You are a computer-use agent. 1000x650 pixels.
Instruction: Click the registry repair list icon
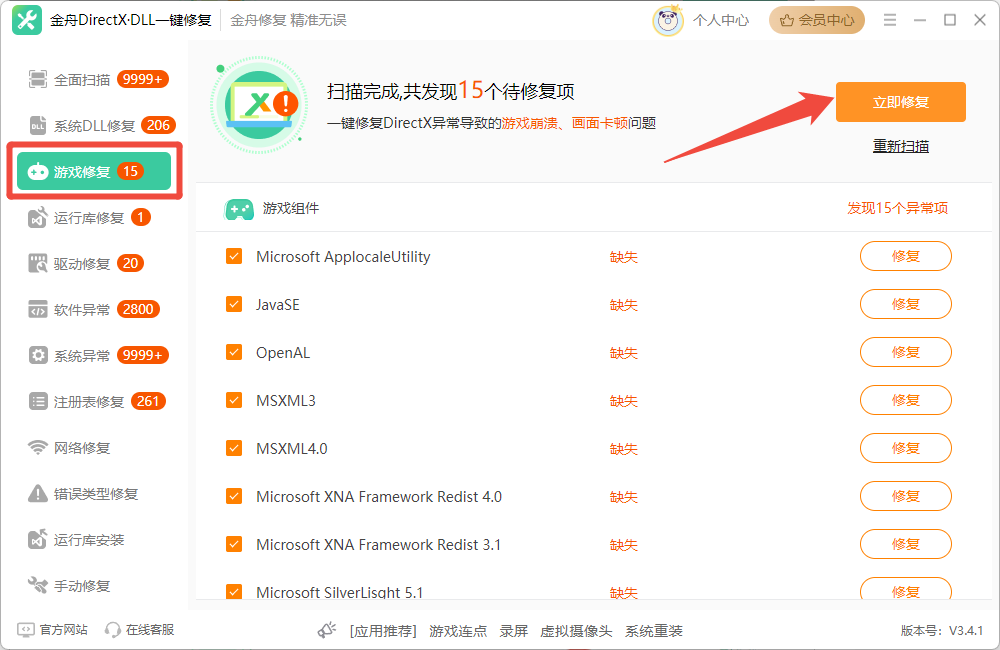[x=38, y=401]
